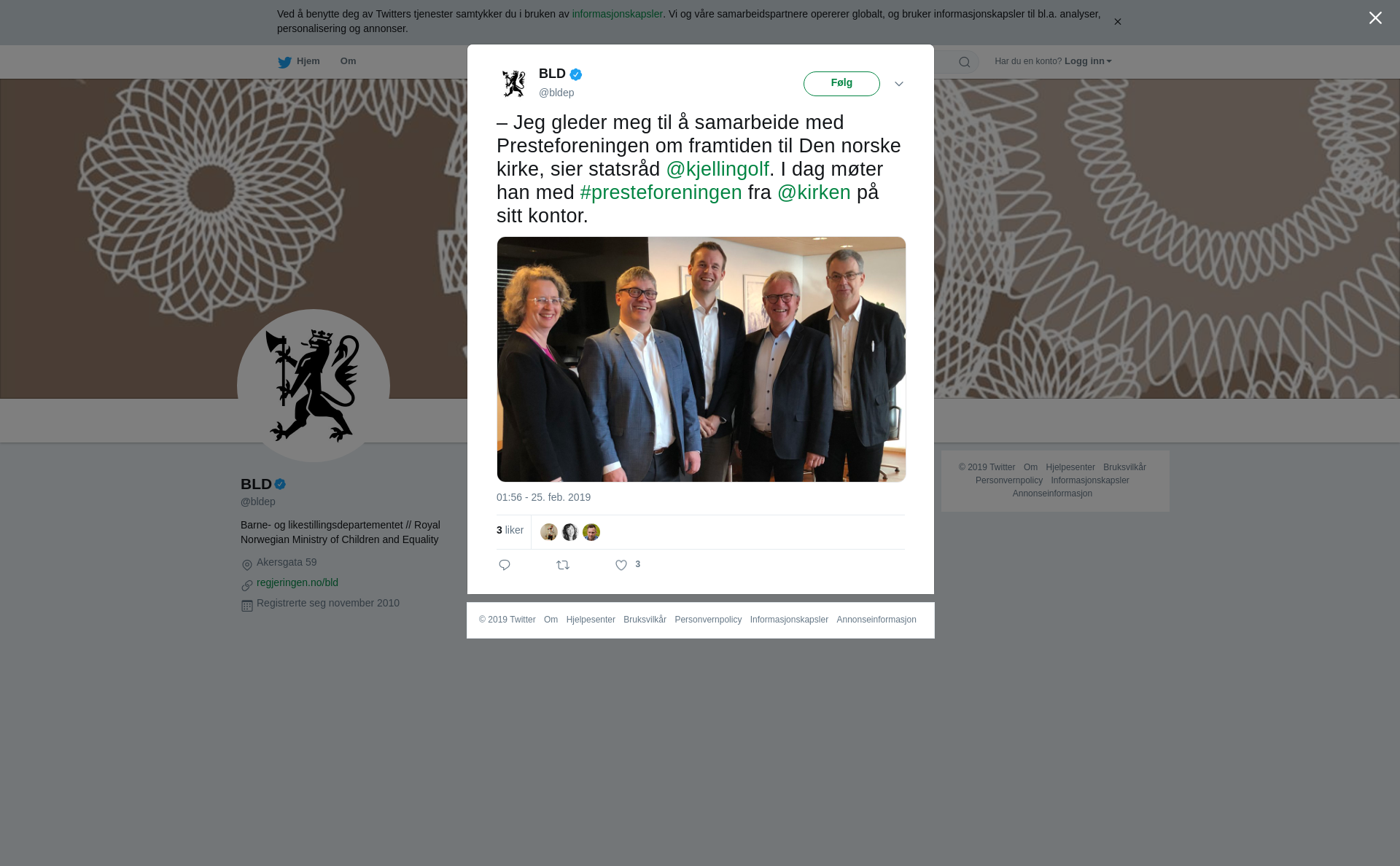This screenshot has height=866, width=1400.
Task: Visit regjeringen.no/bld profile link
Action: [297, 582]
